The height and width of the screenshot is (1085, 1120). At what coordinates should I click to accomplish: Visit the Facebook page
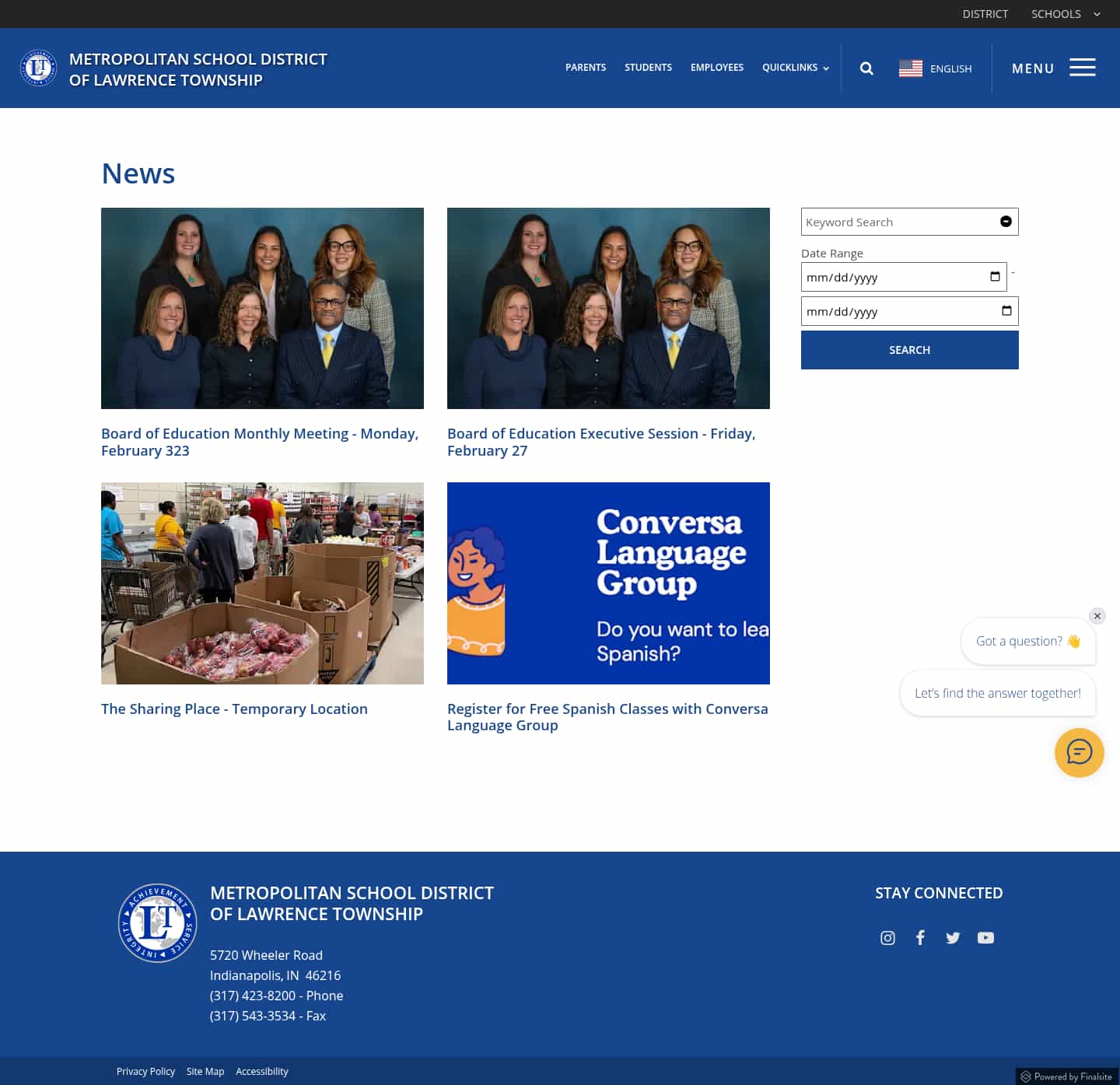tap(920, 938)
